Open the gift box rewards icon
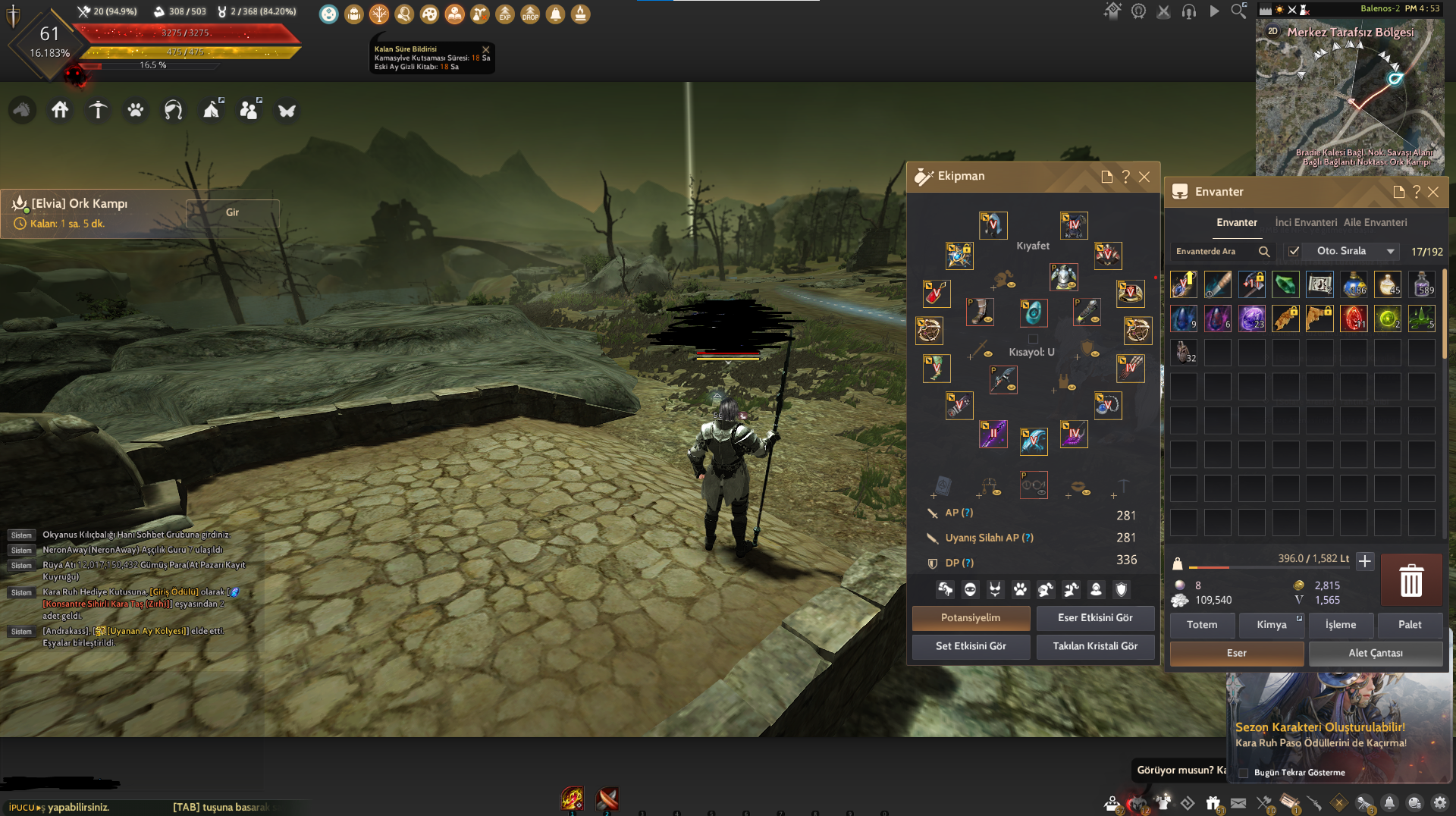 coord(1213,802)
